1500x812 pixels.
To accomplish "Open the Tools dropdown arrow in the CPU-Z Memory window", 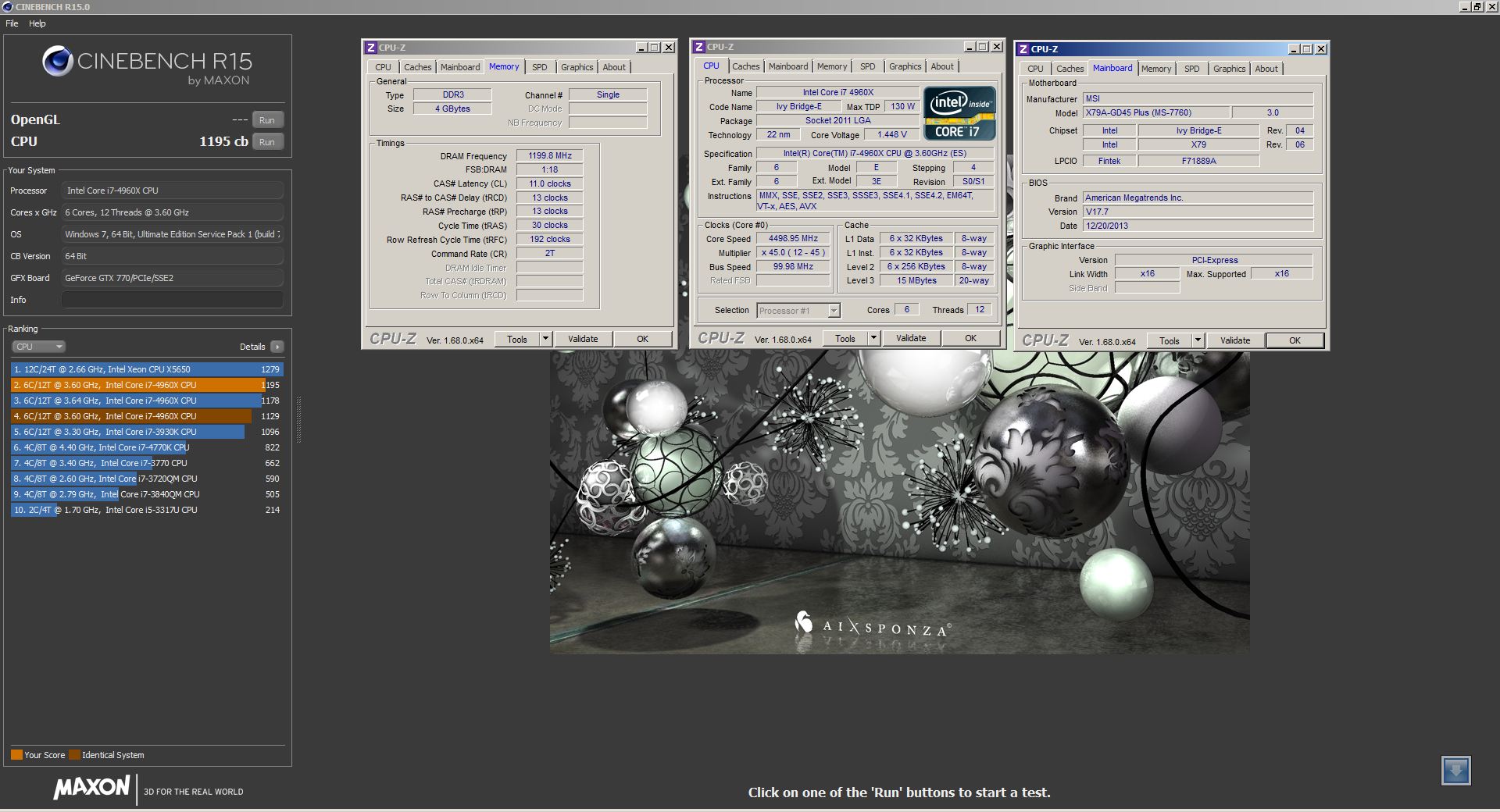I will [546, 339].
